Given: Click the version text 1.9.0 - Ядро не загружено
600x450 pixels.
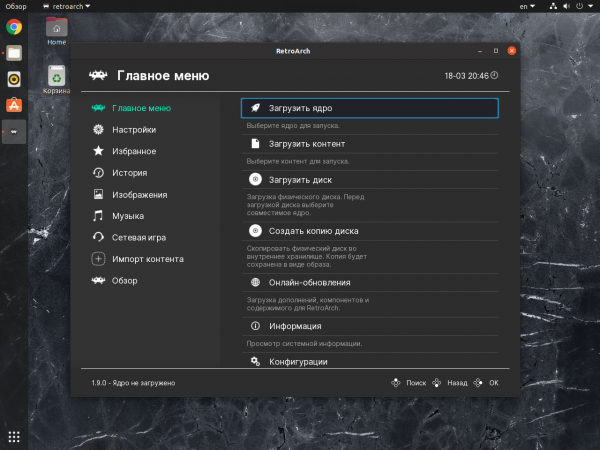Looking at the screenshot, I should (133, 383).
